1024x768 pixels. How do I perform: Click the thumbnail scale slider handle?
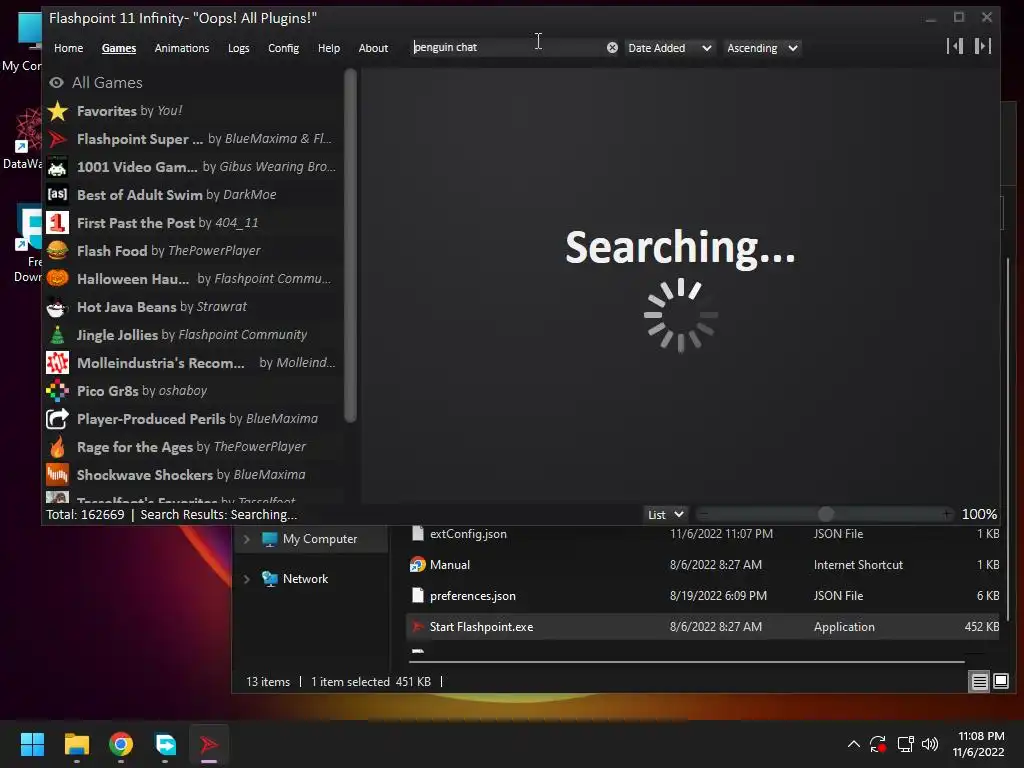(825, 515)
